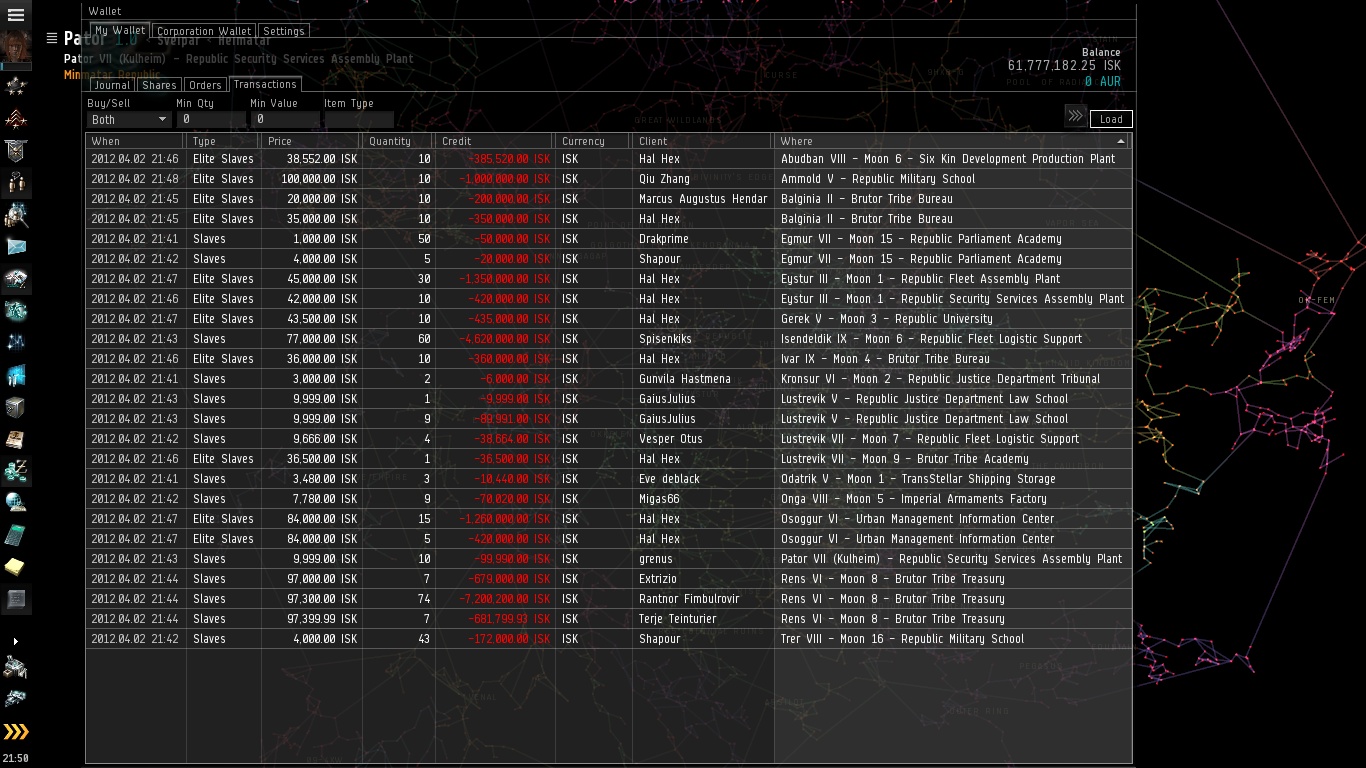Sort by the Price column header
This screenshot has height=768, width=1366.
point(311,141)
